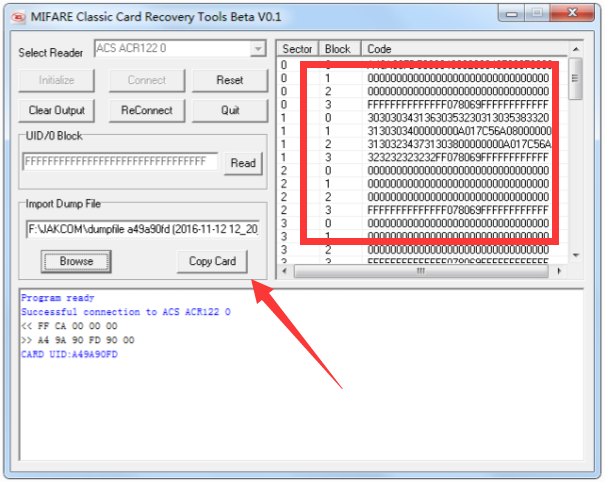Click the Sector column header

click(297, 49)
